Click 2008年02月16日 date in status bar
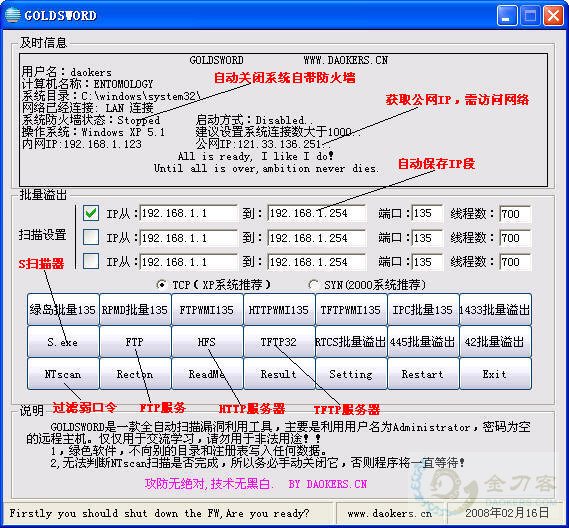The image size is (569, 528). coord(507,513)
